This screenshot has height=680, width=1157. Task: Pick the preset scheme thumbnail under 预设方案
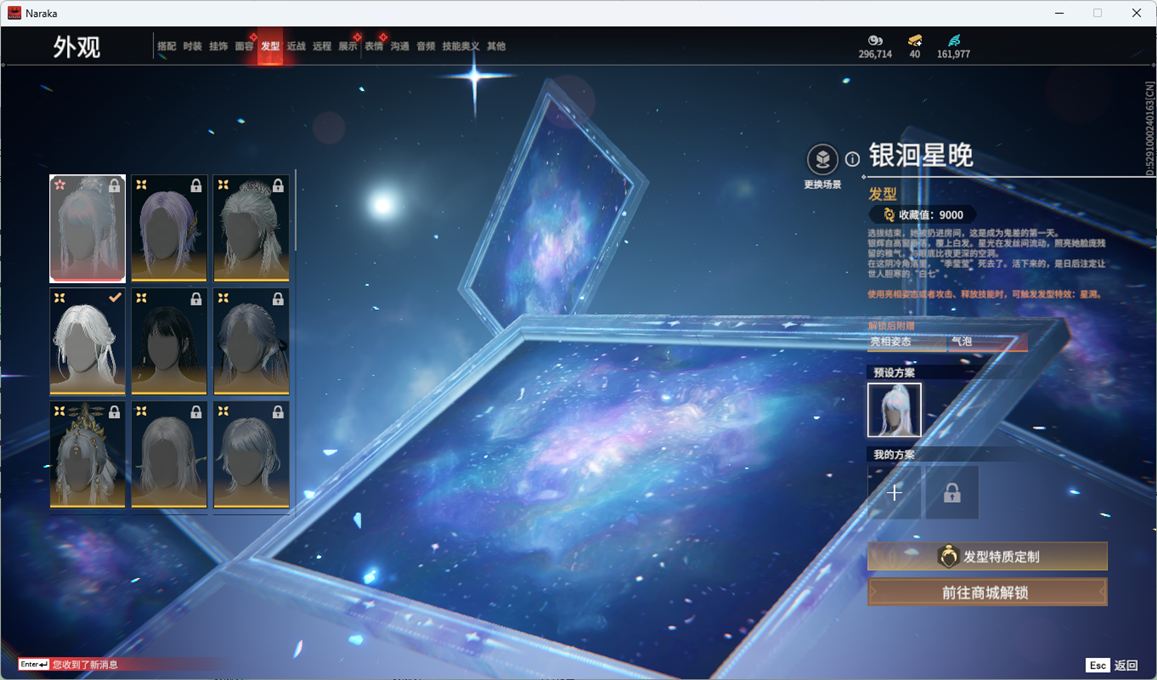coord(894,410)
